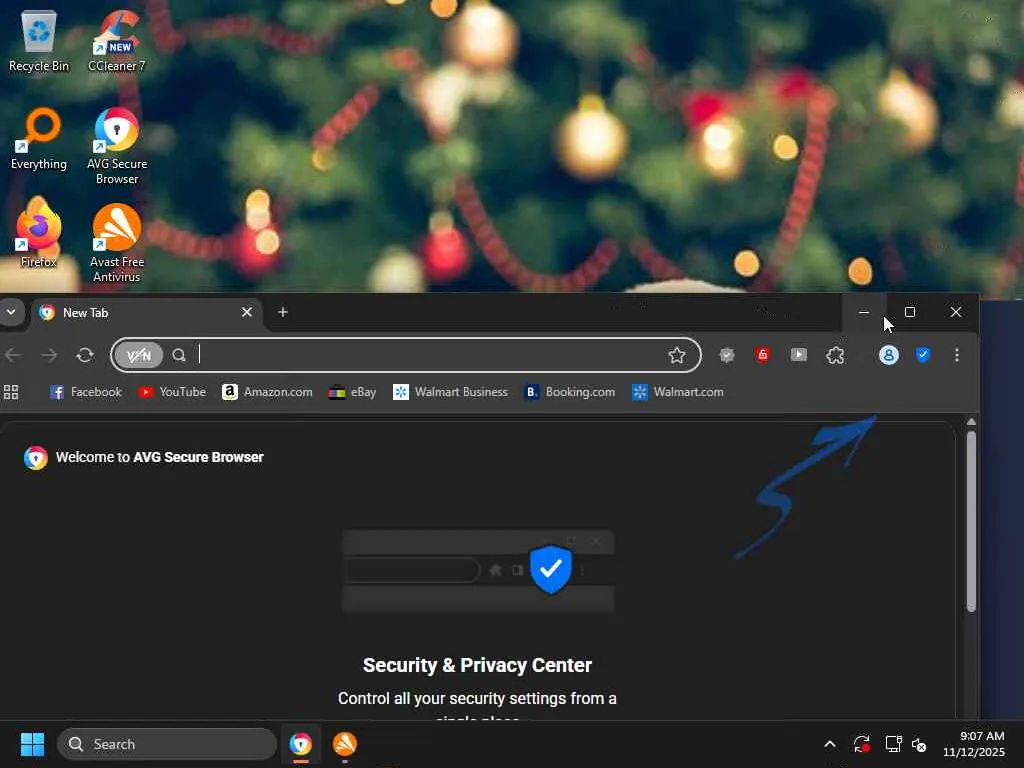The width and height of the screenshot is (1024, 768).
Task: Click the search magnifier in address bar
Action: [x=179, y=355]
